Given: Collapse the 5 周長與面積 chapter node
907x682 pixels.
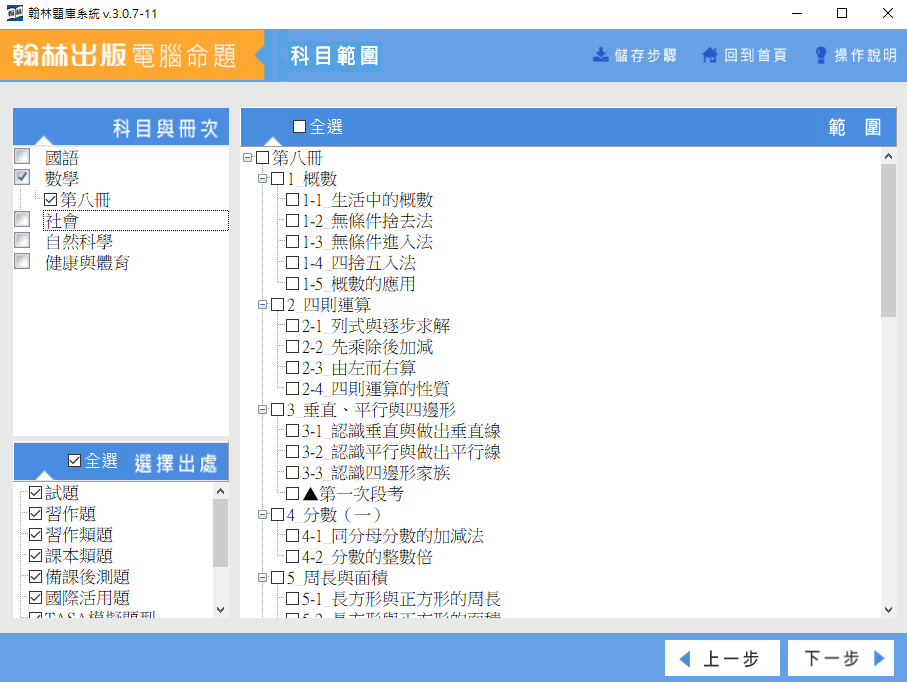Looking at the screenshot, I should [x=263, y=578].
